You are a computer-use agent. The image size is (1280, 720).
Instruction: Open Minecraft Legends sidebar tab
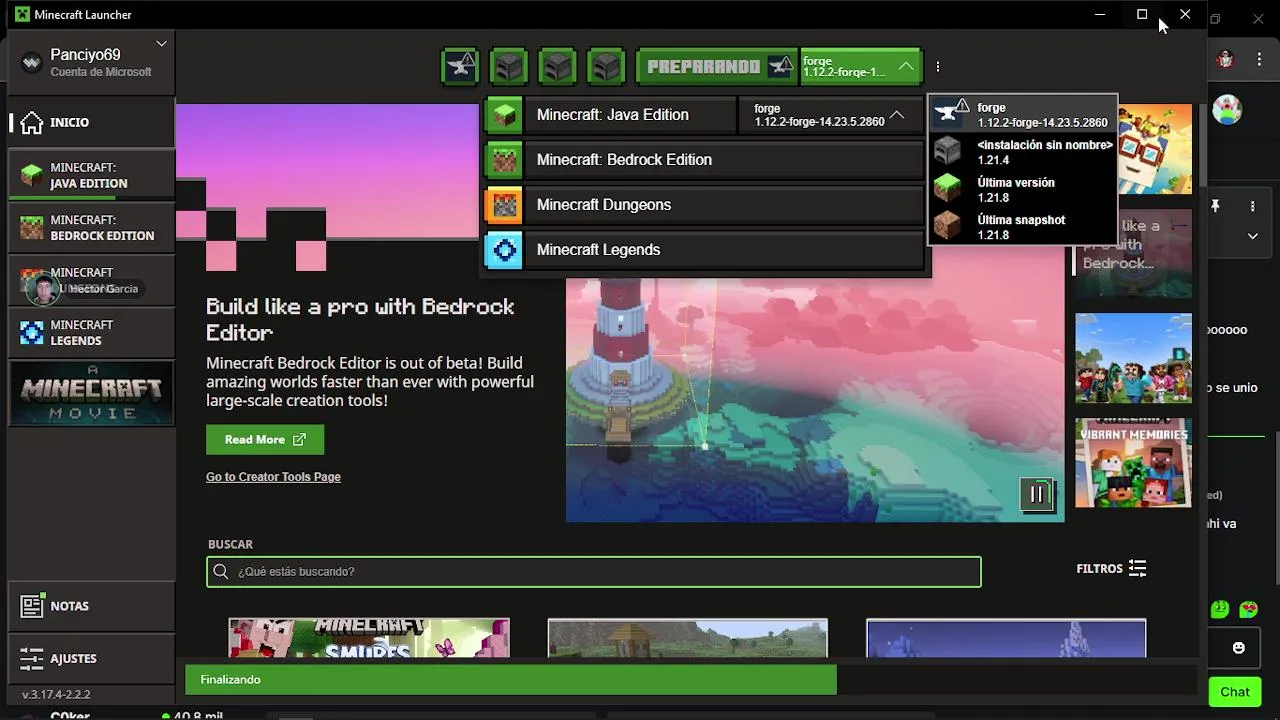pyautogui.click(x=91, y=332)
